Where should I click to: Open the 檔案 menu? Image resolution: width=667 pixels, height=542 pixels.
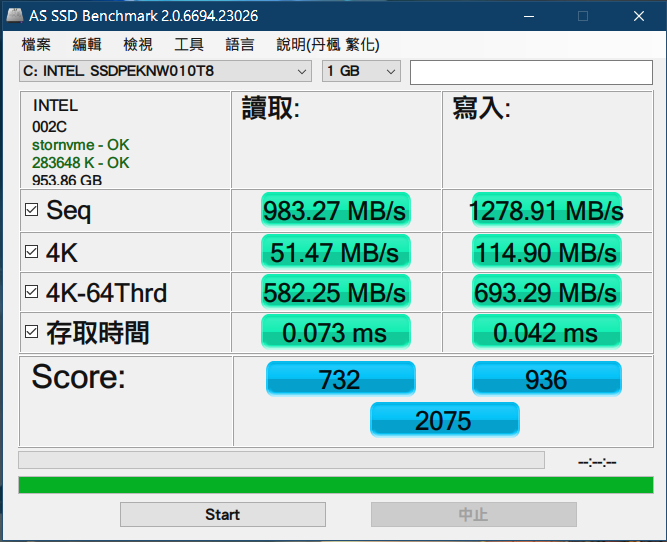[x=36, y=44]
